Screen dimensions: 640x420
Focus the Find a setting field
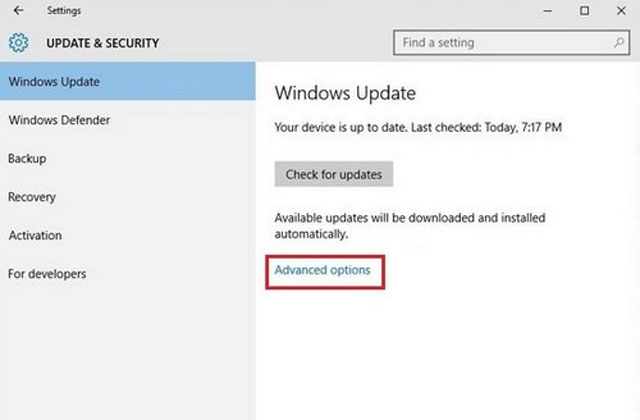[x=511, y=42]
